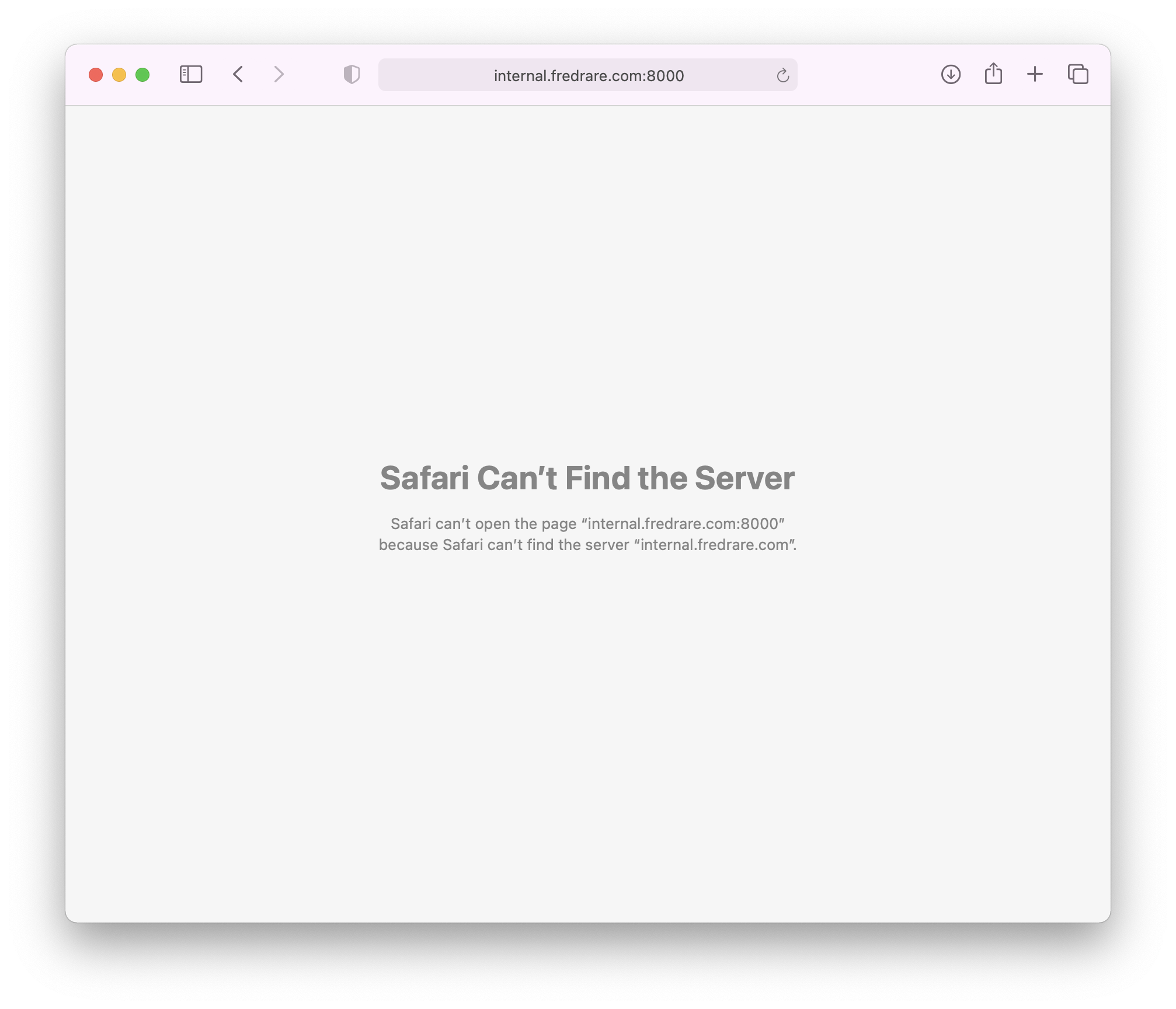
Task: Open a new tab with plus icon
Action: (x=1035, y=75)
